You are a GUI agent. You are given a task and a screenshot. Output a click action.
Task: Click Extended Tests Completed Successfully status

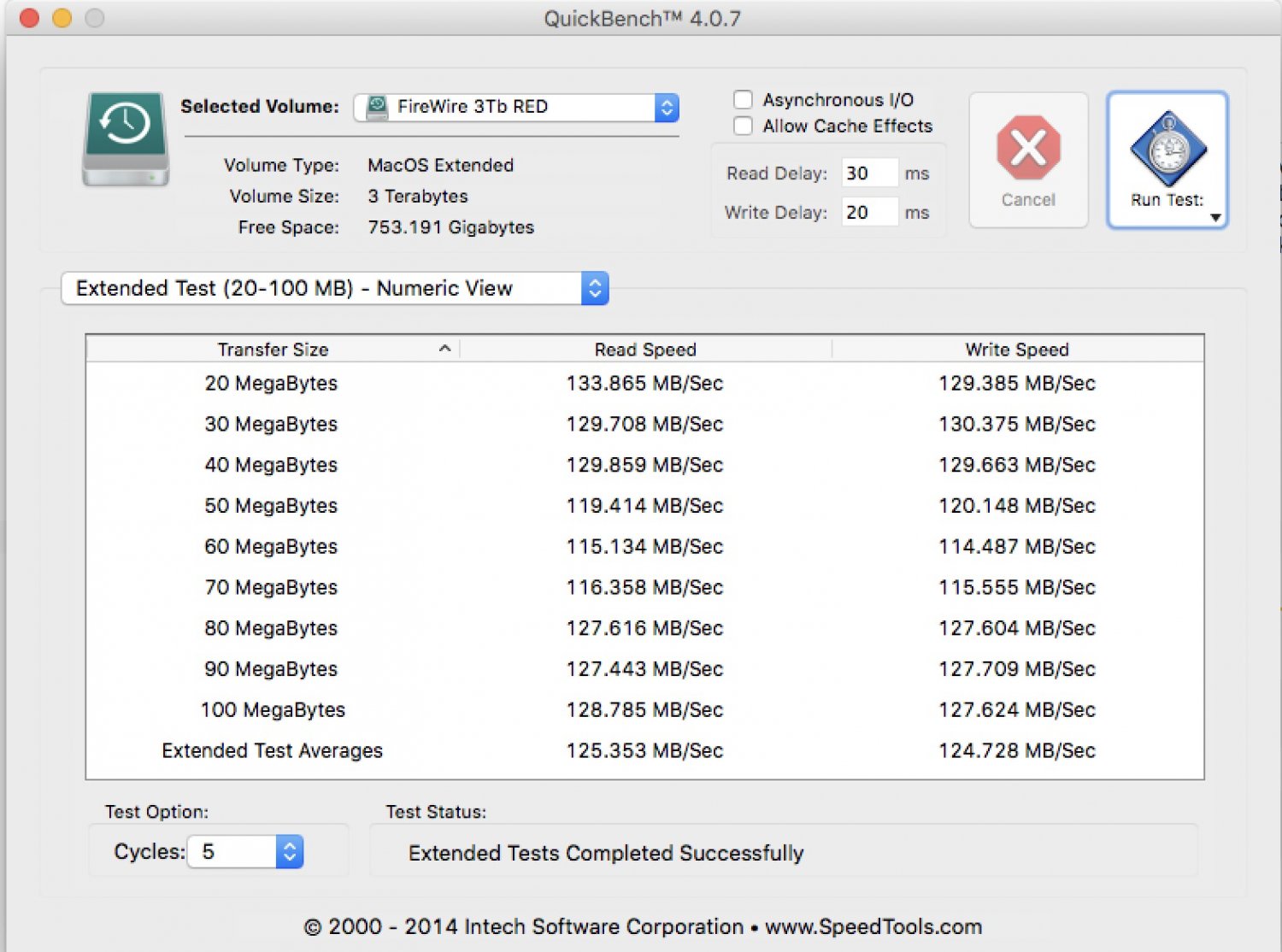pyautogui.click(x=606, y=853)
